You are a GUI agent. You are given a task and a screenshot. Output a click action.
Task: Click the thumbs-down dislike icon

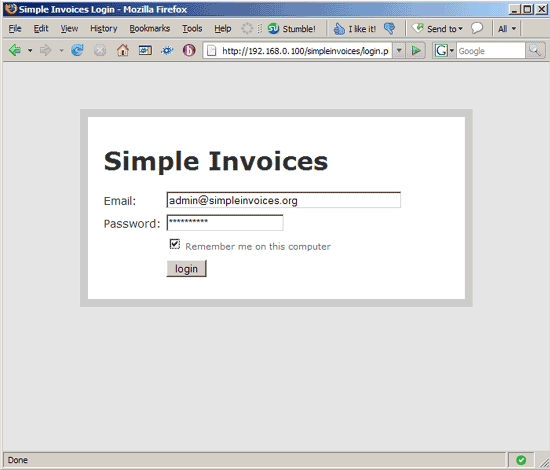pyautogui.click(x=389, y=28)
